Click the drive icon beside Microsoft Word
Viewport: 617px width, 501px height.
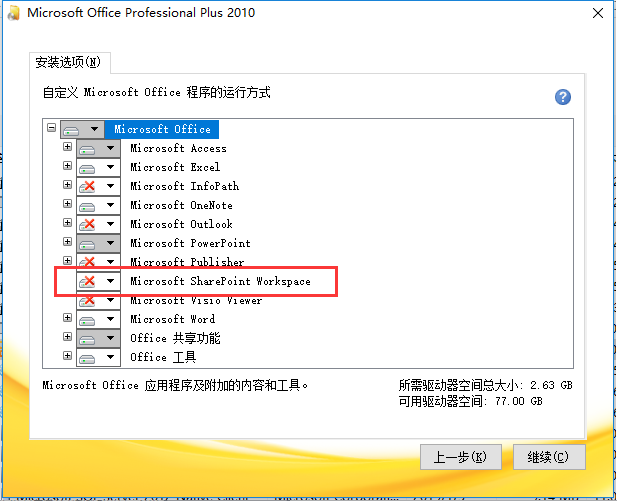[x=87, y=320]
